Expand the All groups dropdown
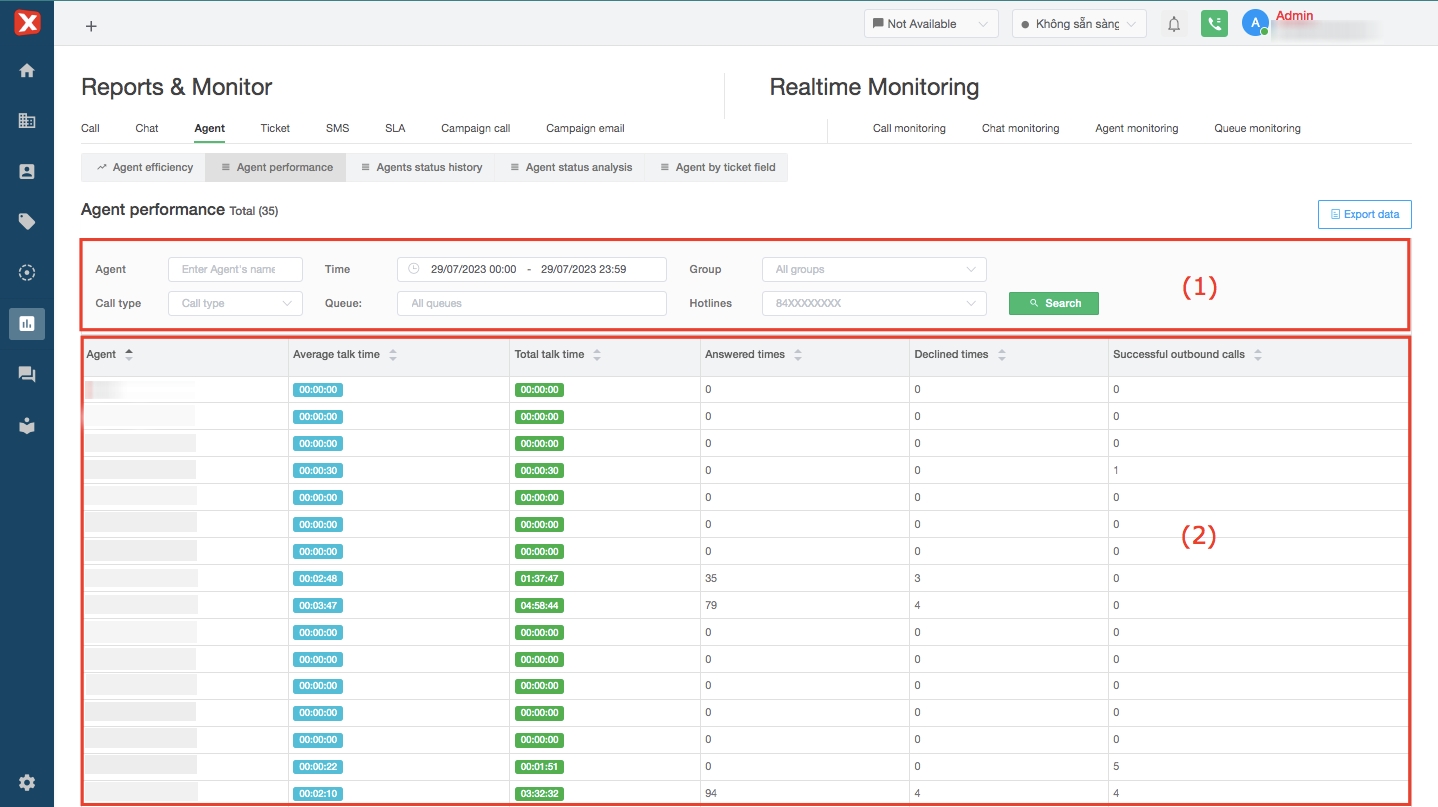This screenshot has width=1438, height=807. pos(874,269)
